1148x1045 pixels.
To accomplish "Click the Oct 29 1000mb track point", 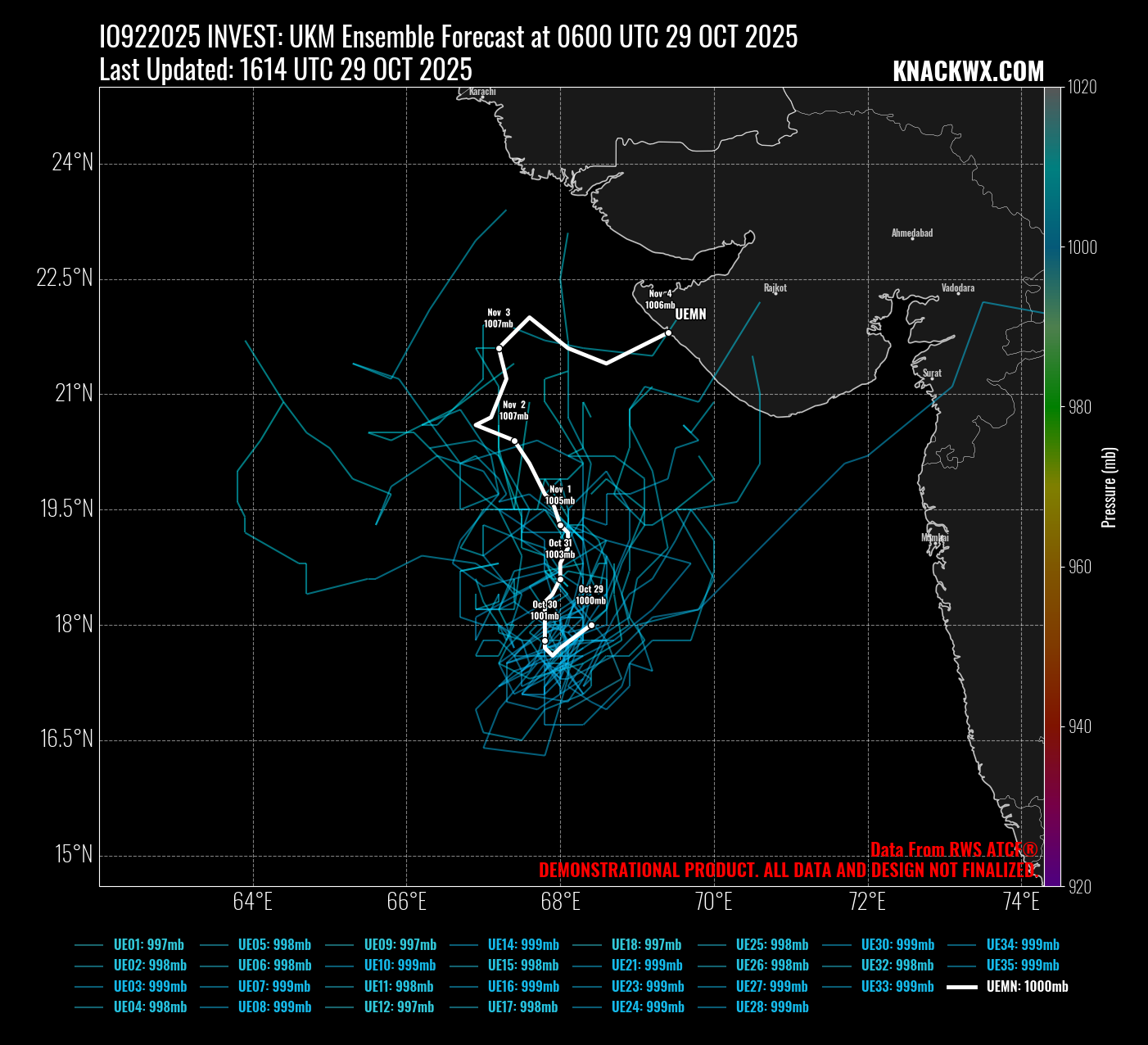I will [591, 626].
